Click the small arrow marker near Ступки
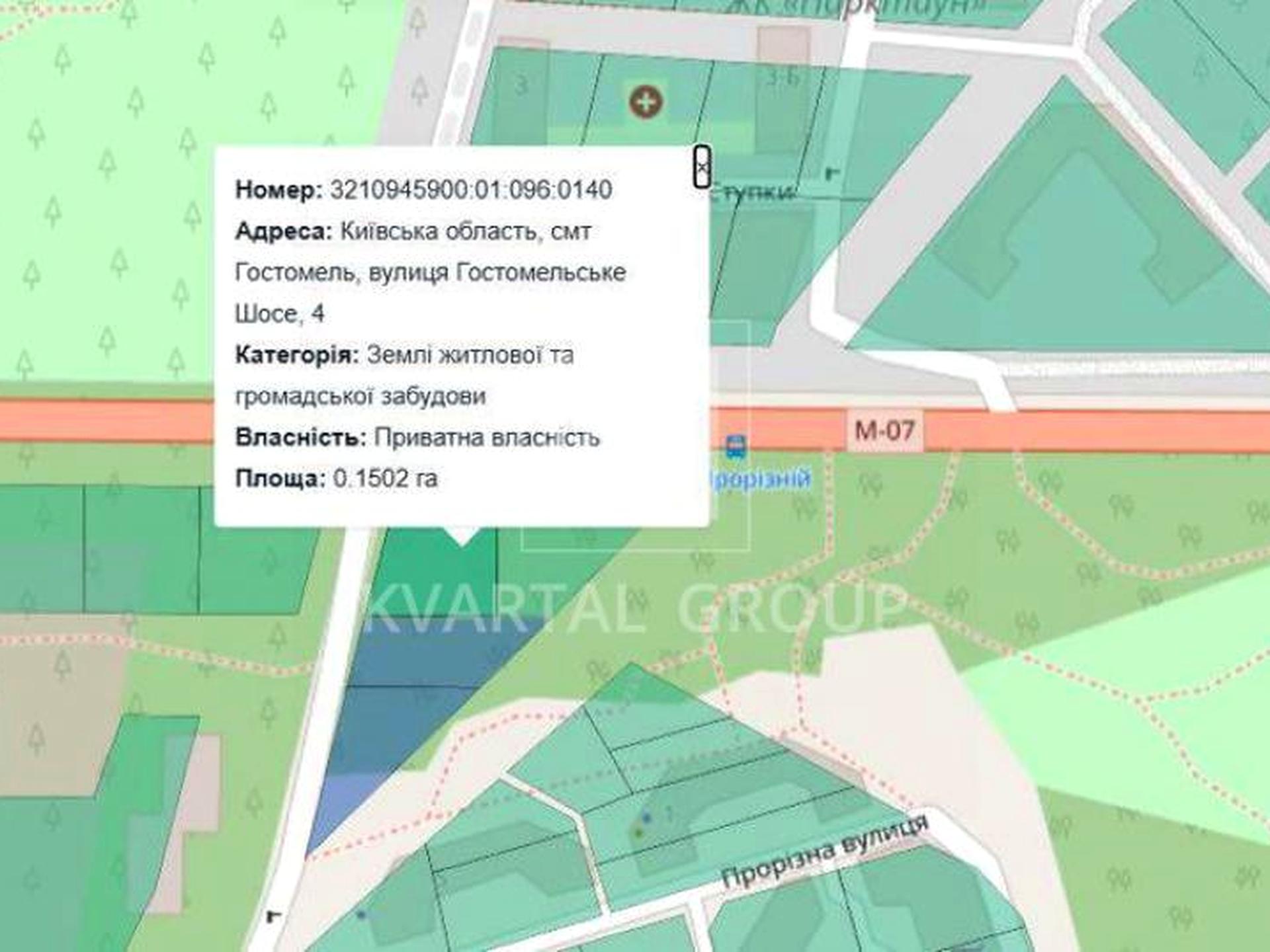This screenshot has height=952, width=1270. (831, 174)
